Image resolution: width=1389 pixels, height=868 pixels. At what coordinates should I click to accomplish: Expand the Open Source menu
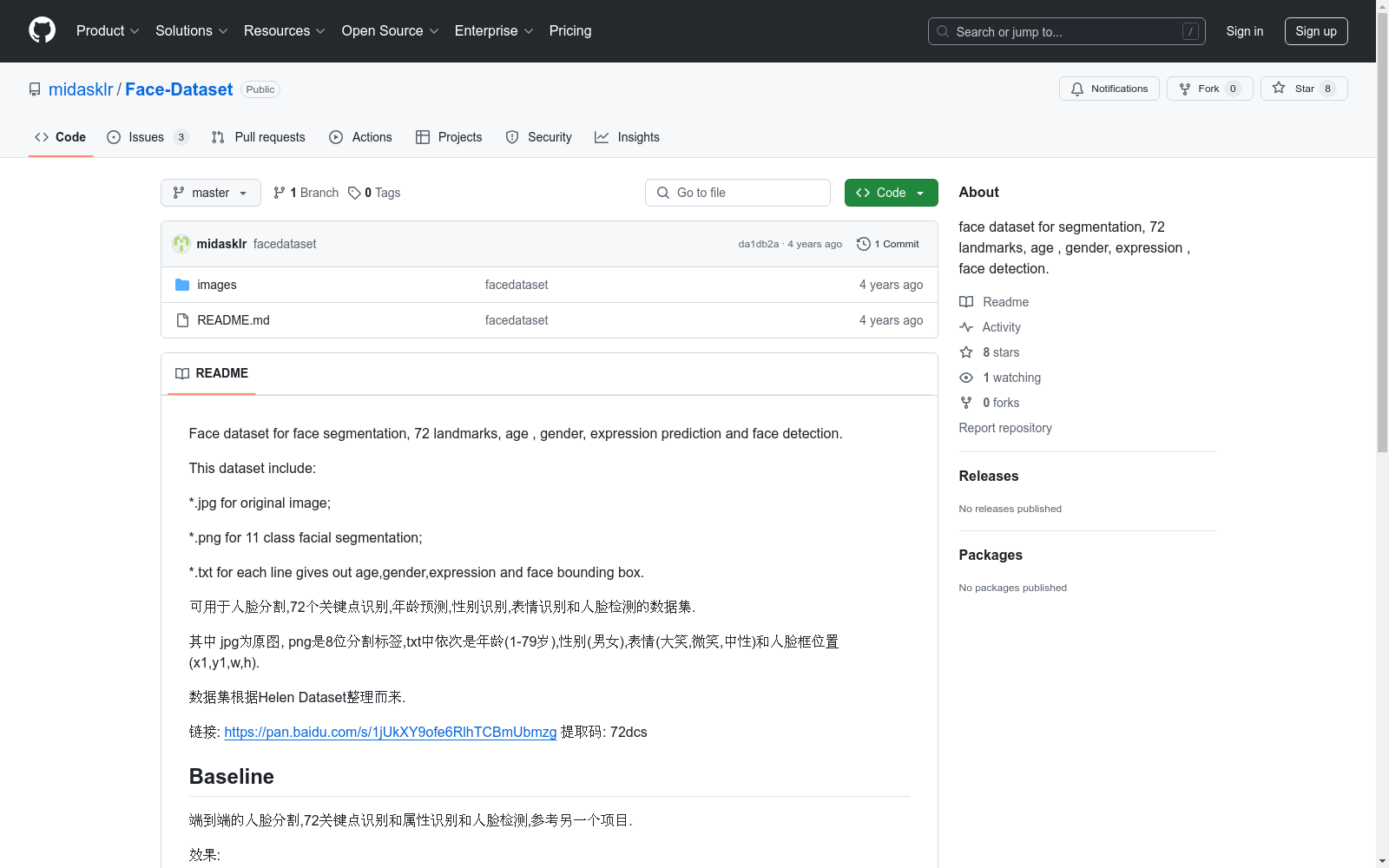pos(390,31)
